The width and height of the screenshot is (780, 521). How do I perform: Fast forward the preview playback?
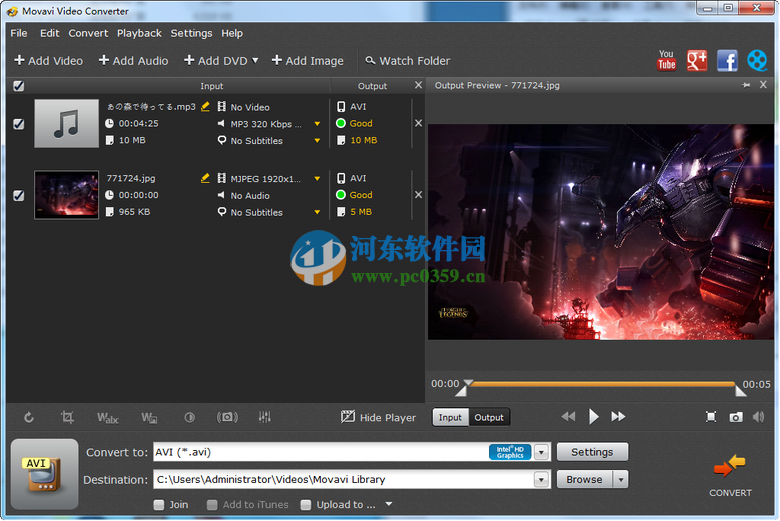coord(618,417)
